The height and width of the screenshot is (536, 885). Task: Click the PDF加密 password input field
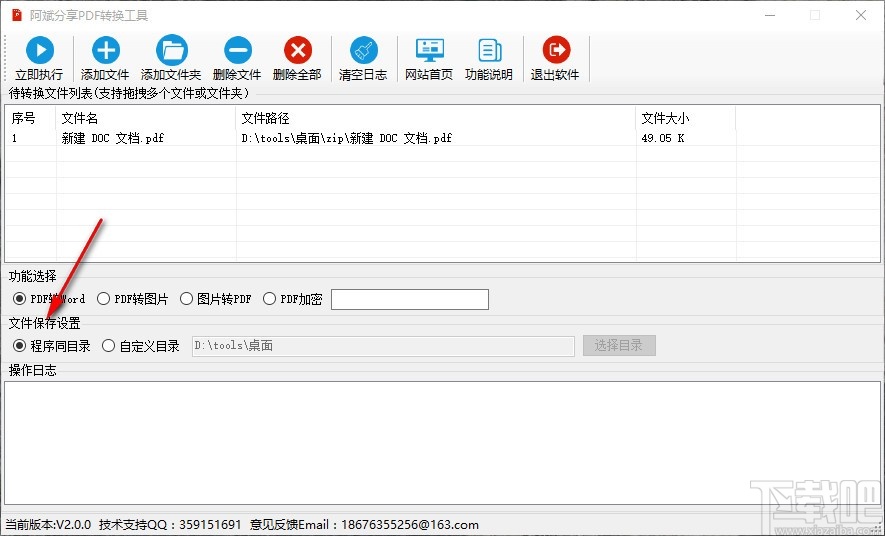(410, 300)
